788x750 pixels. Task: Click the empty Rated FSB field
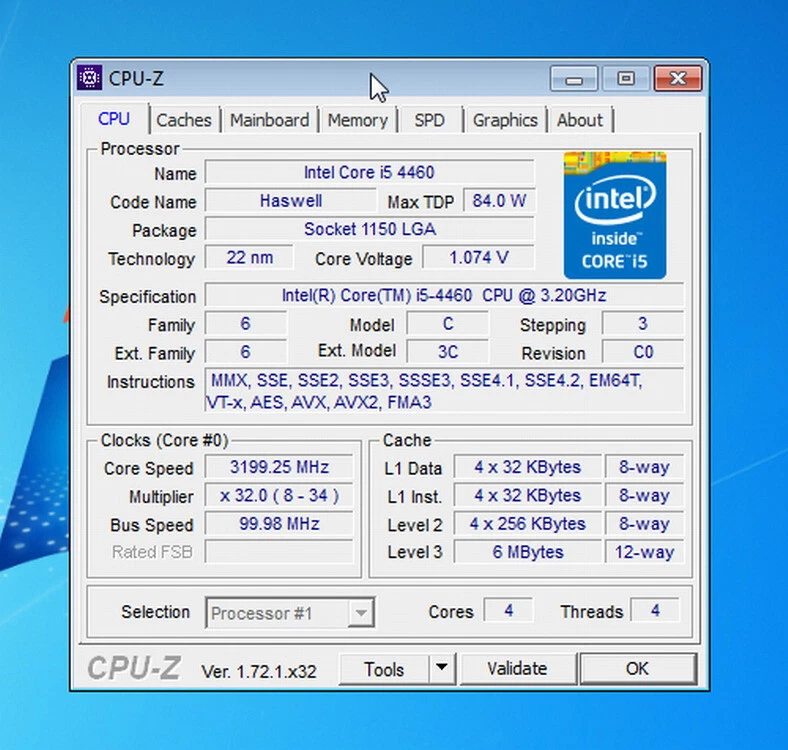click(279, 552)
